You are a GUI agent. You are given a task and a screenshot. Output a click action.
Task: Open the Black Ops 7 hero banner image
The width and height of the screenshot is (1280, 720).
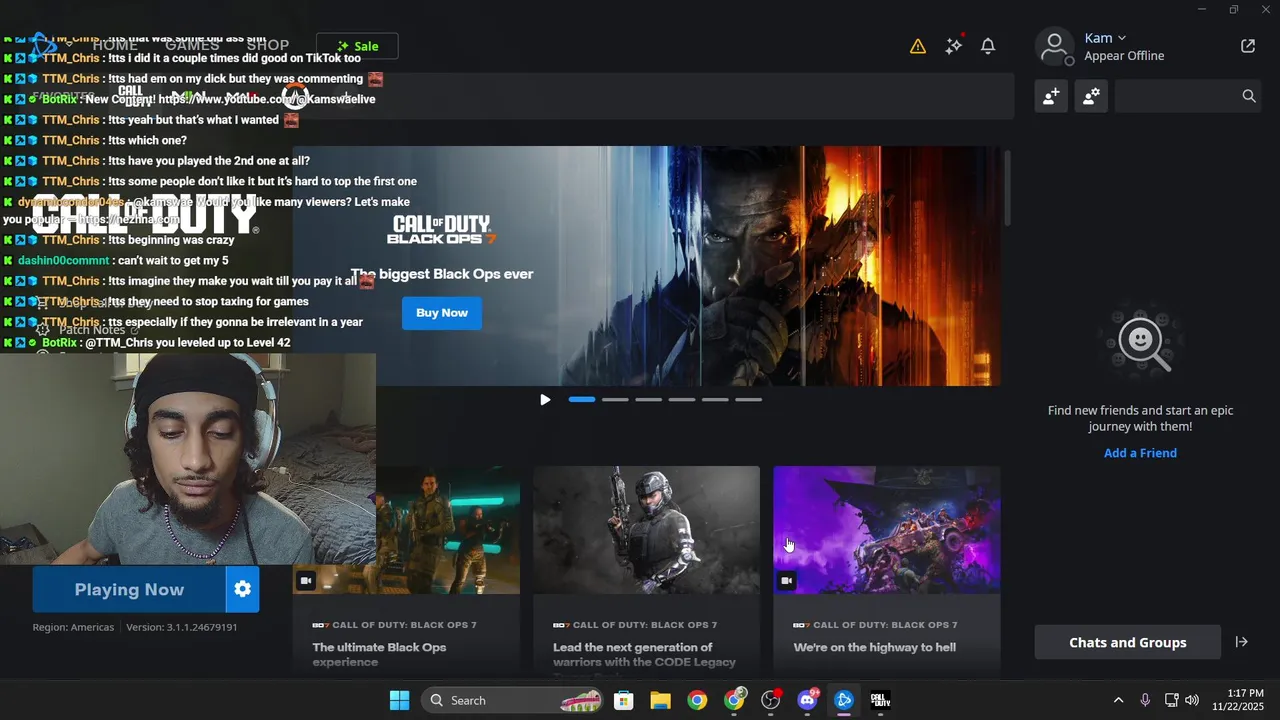[x=646, y=266]
